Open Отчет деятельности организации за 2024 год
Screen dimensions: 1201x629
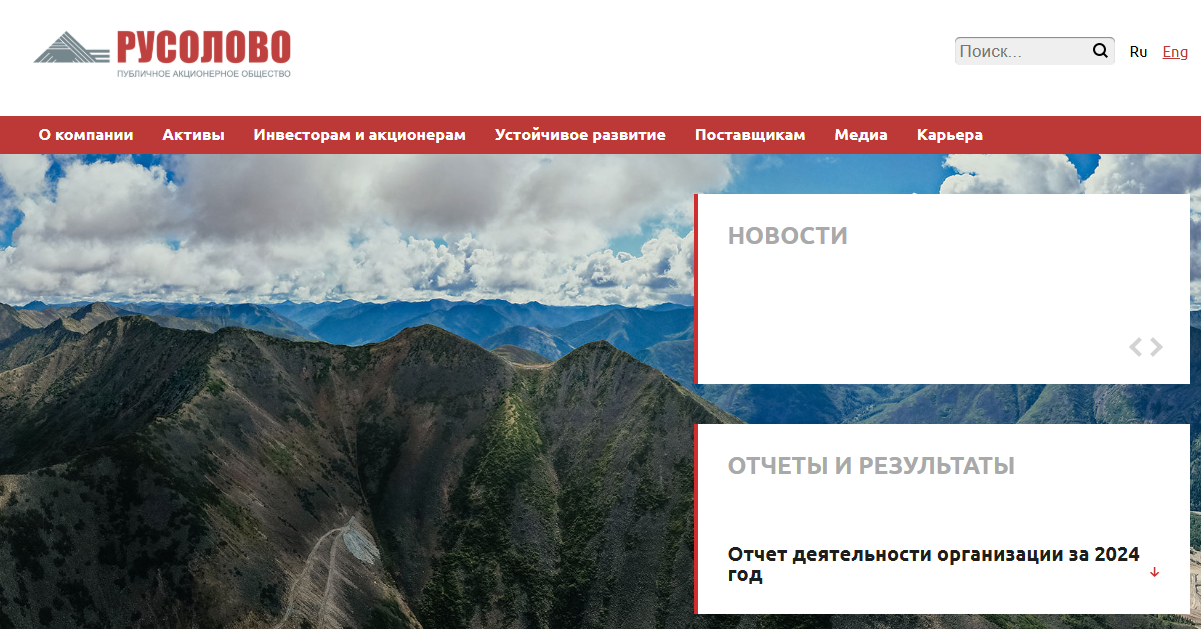(x=933, y=564)
